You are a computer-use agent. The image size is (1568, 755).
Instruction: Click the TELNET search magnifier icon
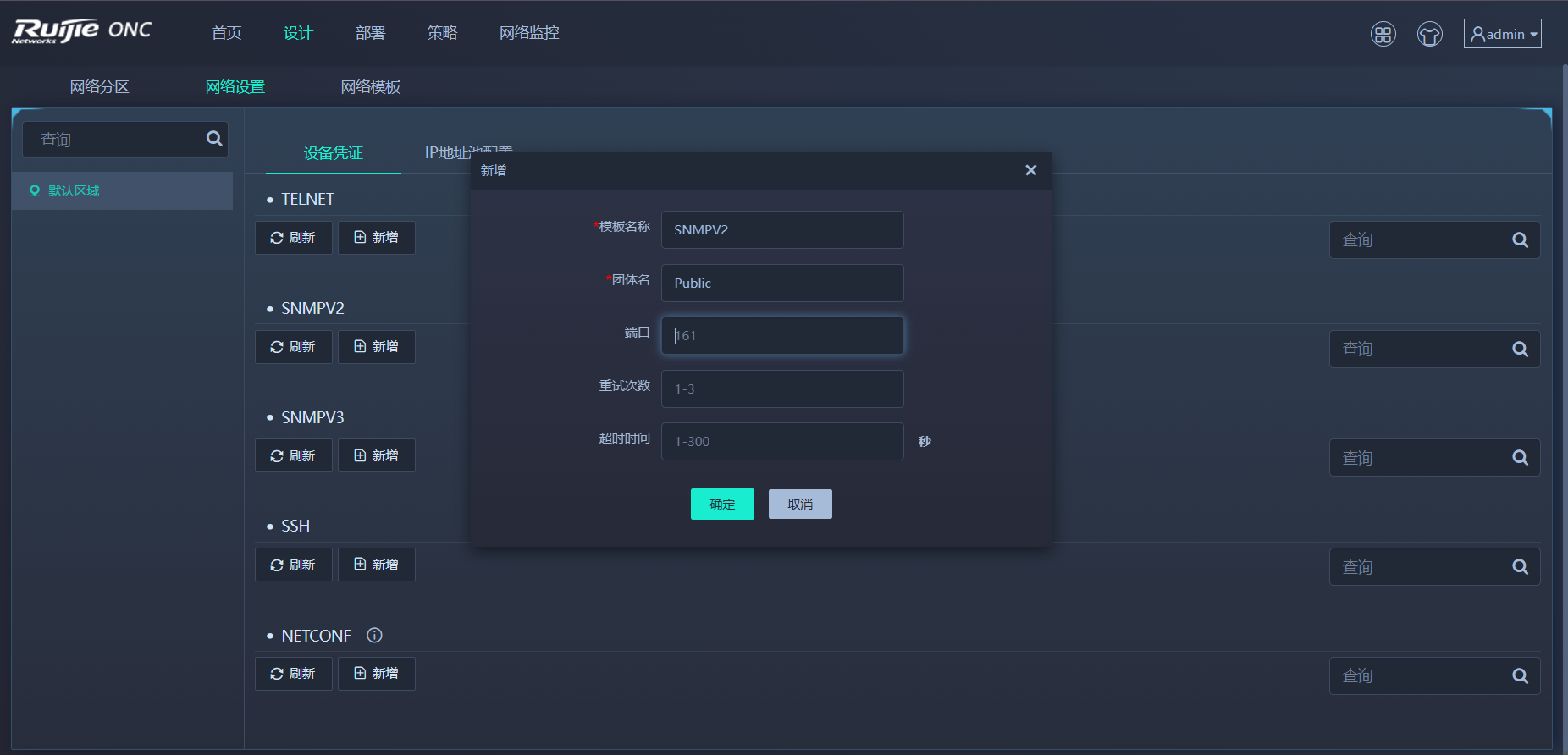(1521, 240)
